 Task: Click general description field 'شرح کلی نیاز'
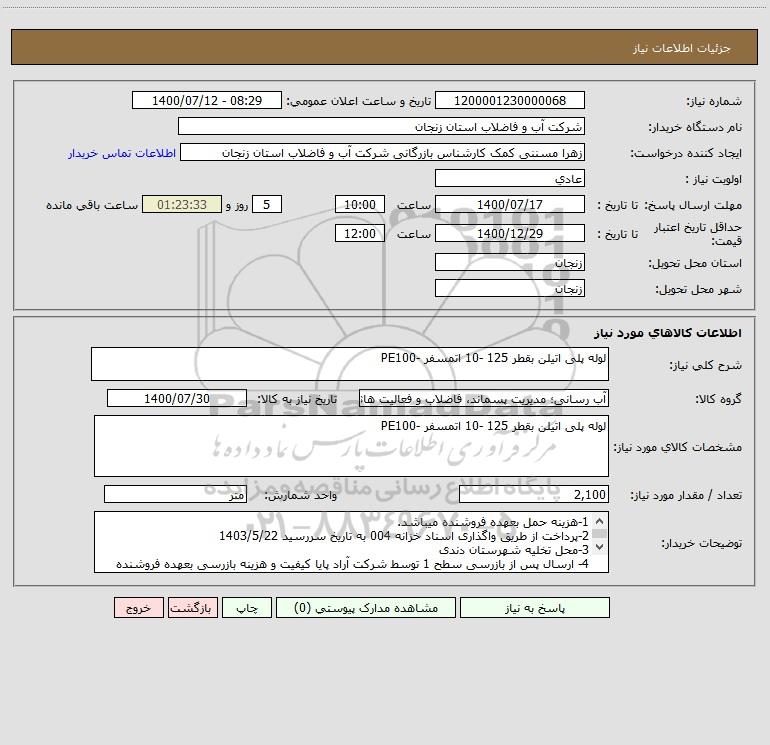point(350,364)
